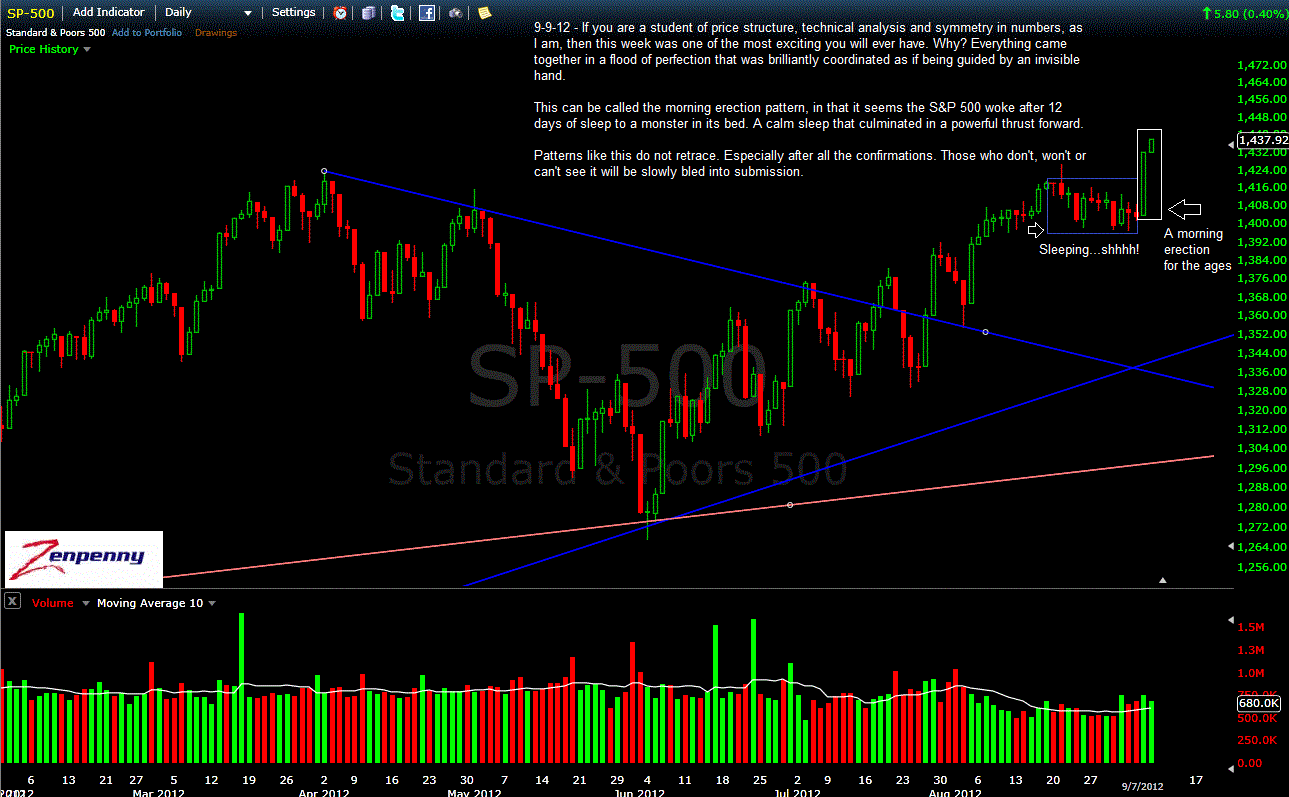Viewport: 1289px width, 797px height.
Task: Click the small up triangle above volume pane
Action: (x=1162, y=580)
